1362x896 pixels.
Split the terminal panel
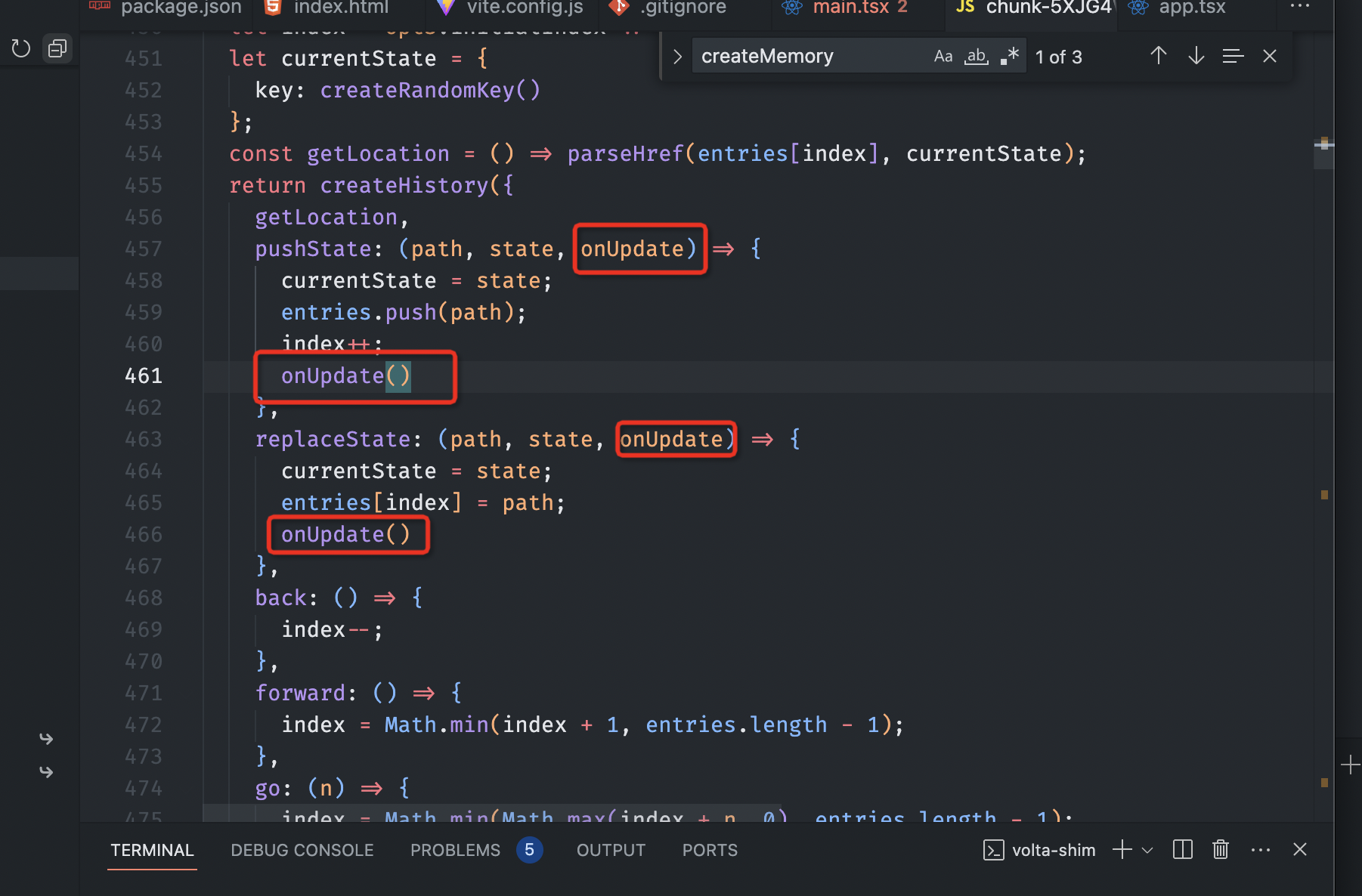(1183, 850)
